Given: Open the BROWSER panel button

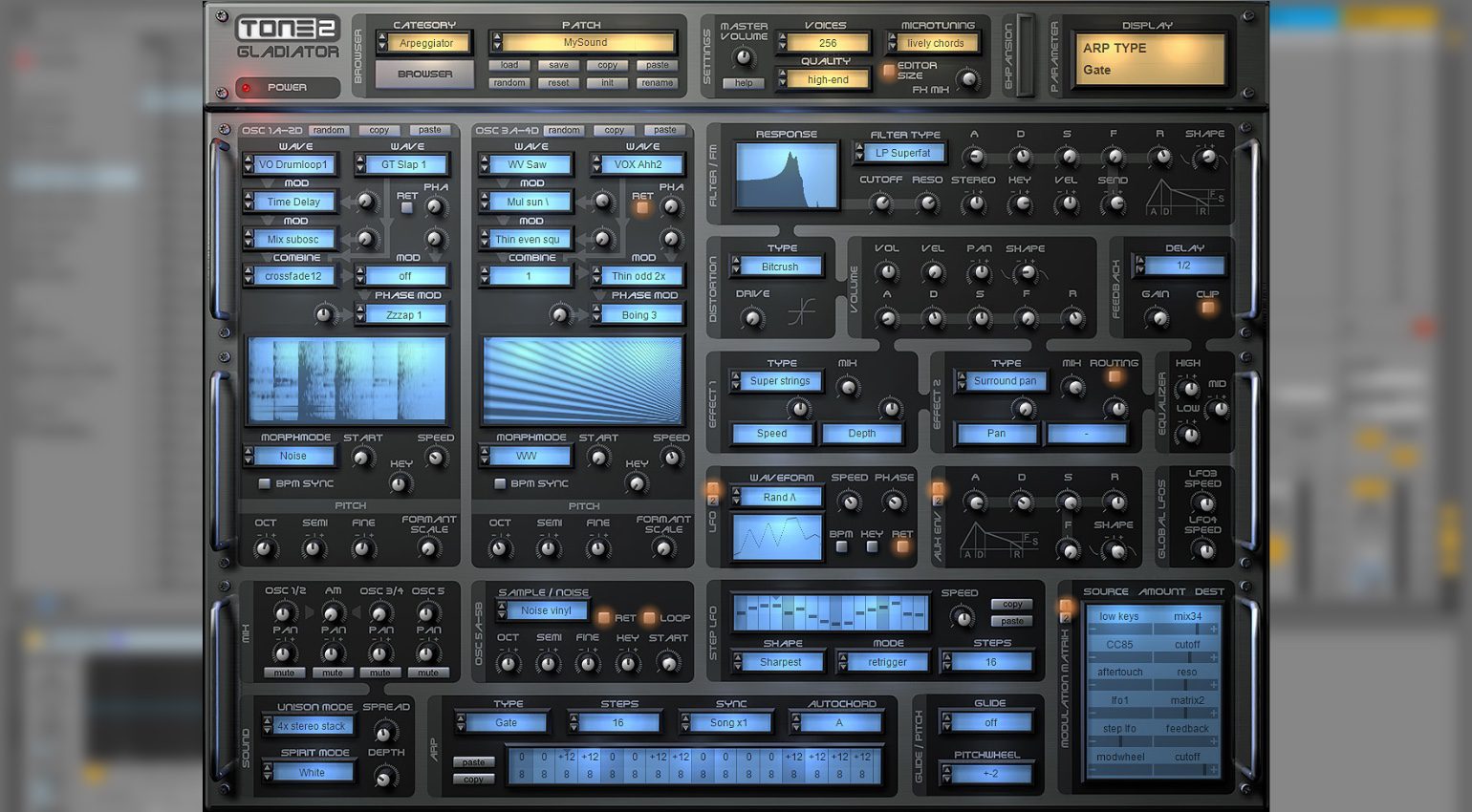Looking at the screenshot, I should (x=424, y=74).
